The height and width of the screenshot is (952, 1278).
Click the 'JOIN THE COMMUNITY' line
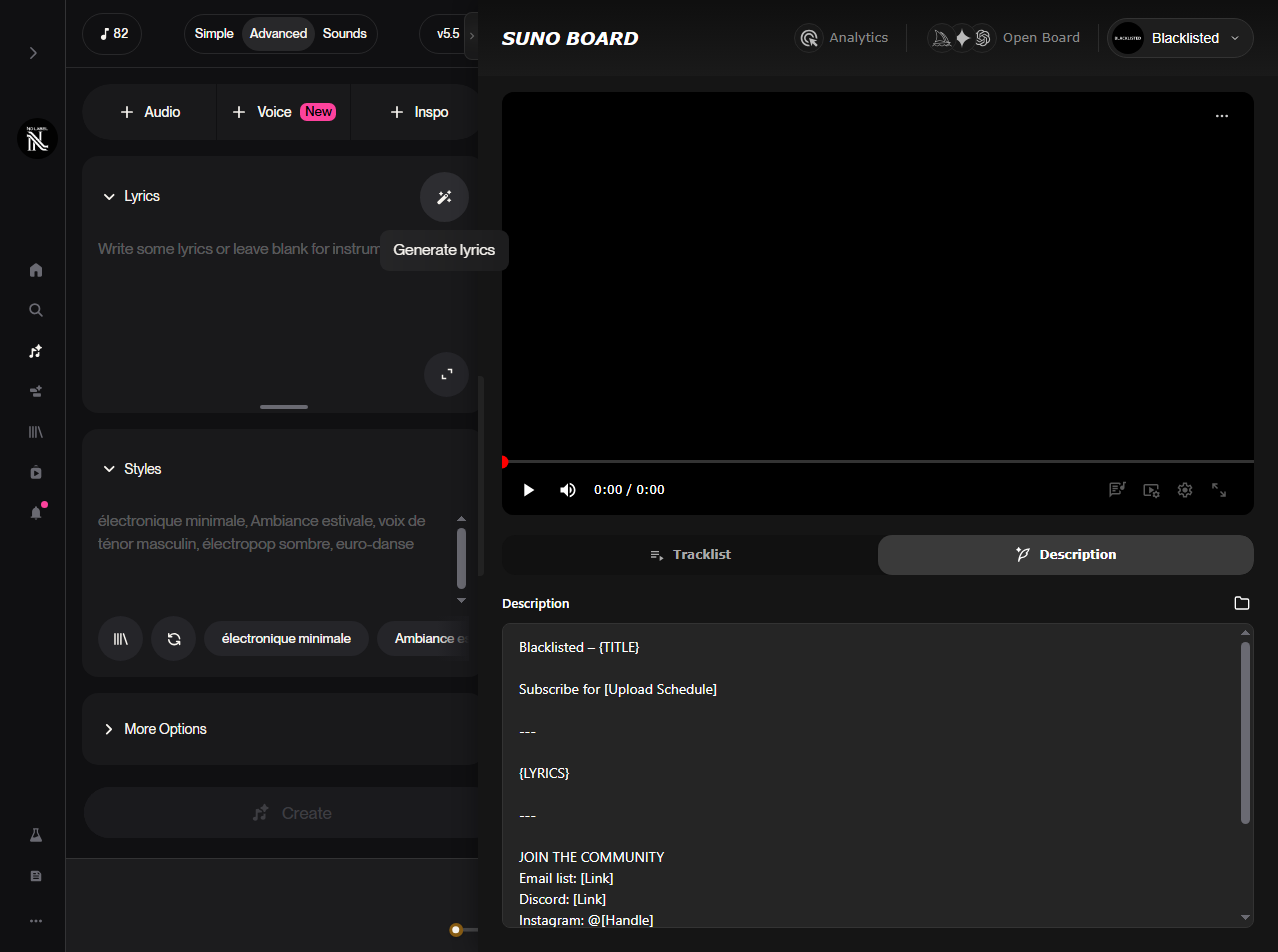591,857
